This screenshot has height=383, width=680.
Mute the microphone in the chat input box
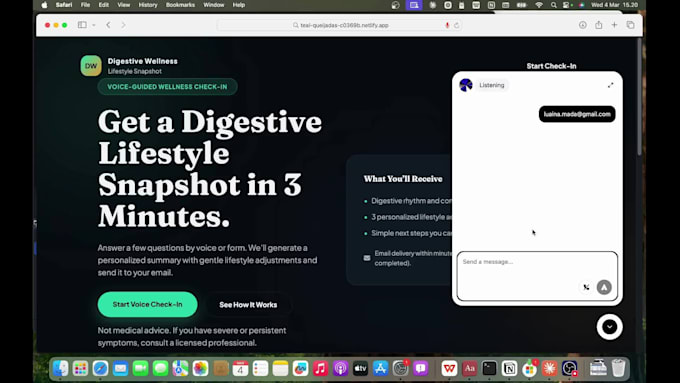(586, 287)
